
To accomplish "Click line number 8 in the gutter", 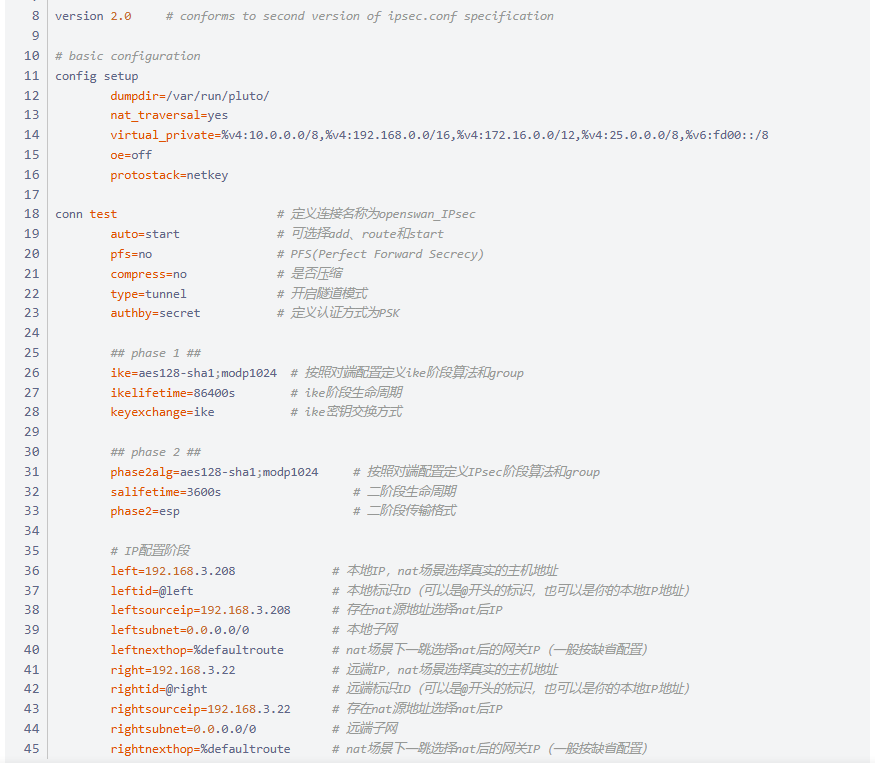I will point(36,16).
